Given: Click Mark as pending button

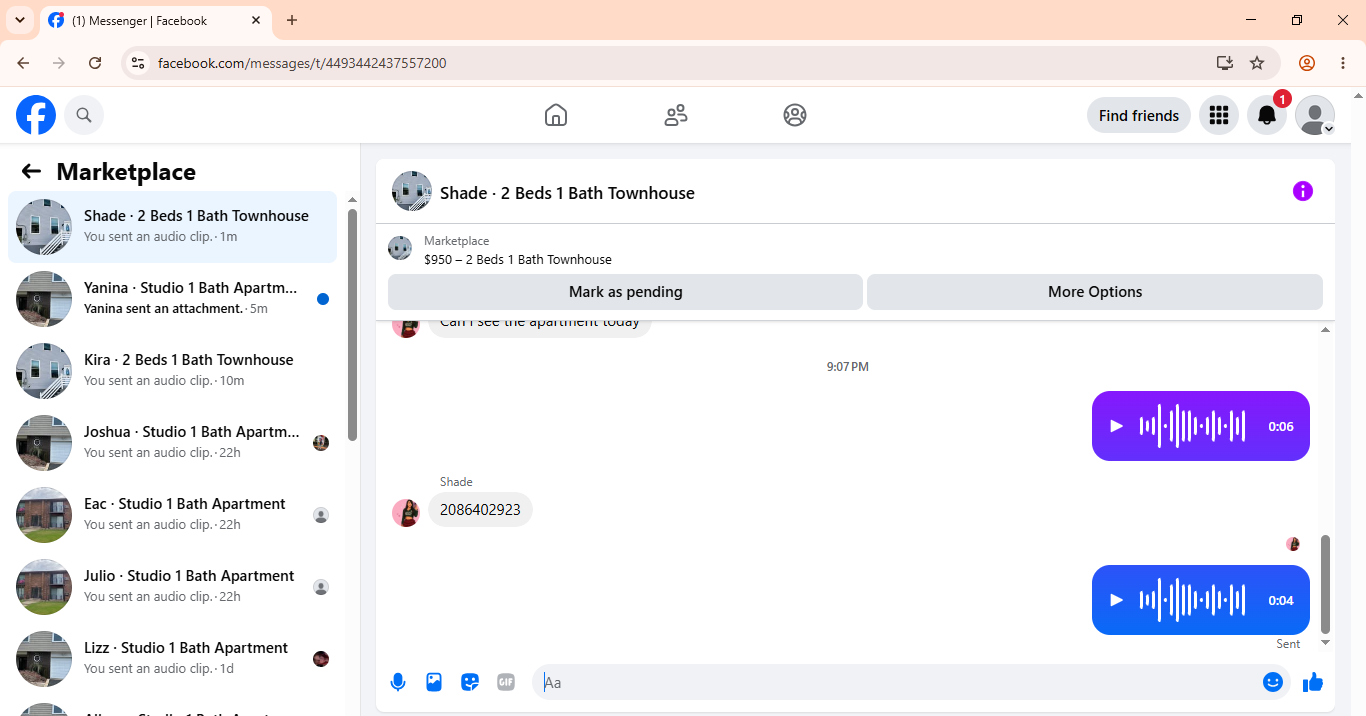Looking at the screenshot, I should [x=625, y=292].
